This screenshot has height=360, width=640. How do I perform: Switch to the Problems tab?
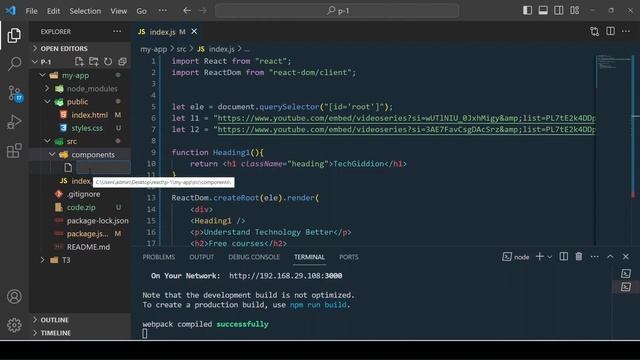[159, 257]
